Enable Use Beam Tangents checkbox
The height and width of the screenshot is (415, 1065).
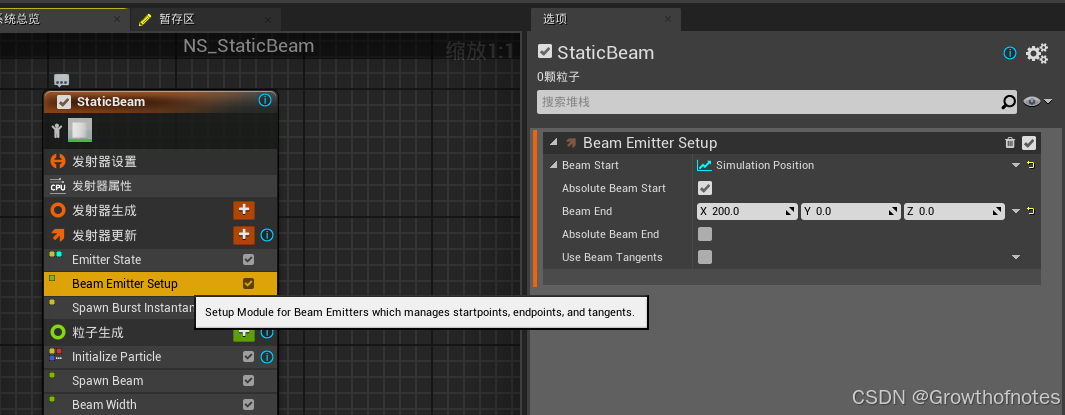pos(705,257)
